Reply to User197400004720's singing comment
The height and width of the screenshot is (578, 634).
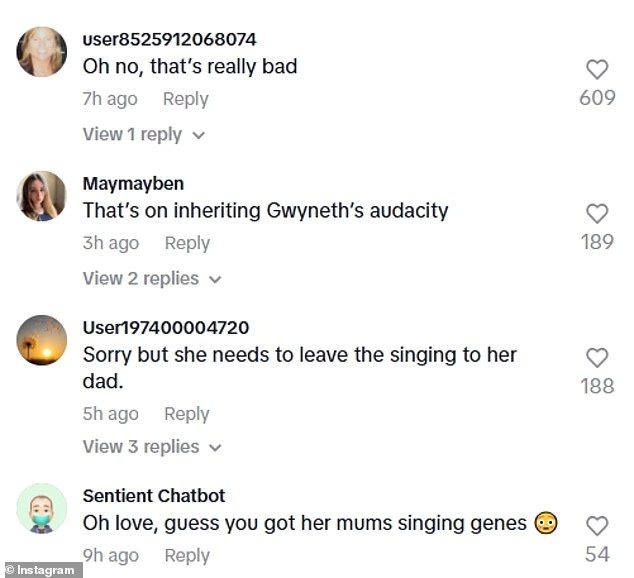187,414
